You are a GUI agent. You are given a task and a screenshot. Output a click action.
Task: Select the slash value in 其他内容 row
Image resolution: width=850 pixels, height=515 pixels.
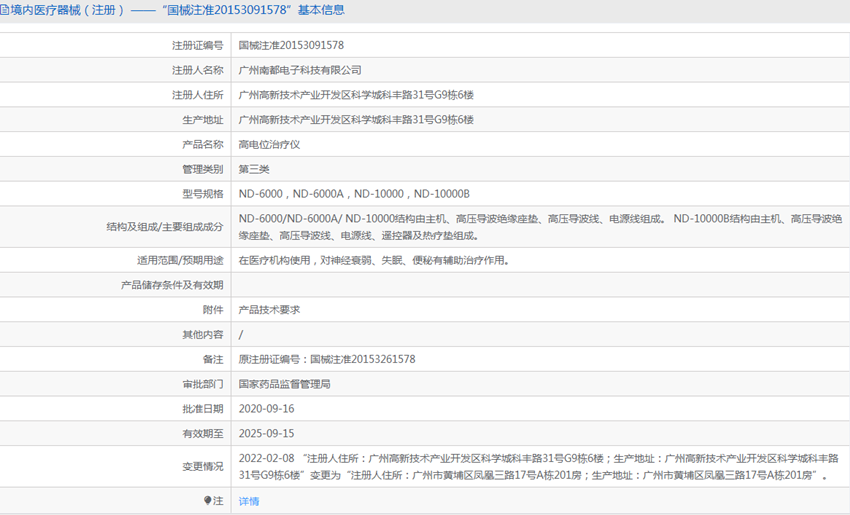coord(241,335)
